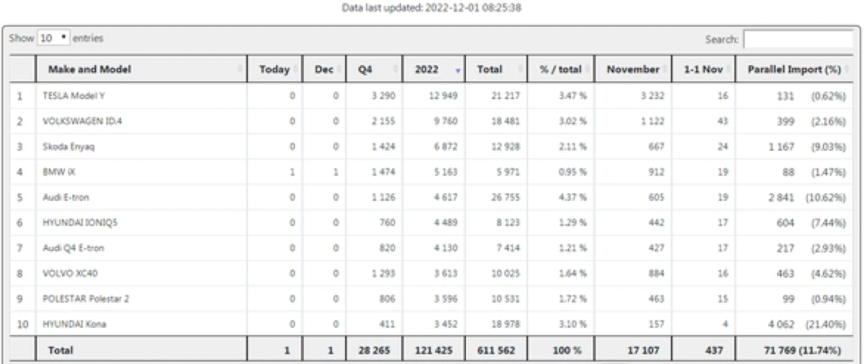The image size is (866, 364).
Task: Select the TESLA Model Y row
Action: pos(431,96)
